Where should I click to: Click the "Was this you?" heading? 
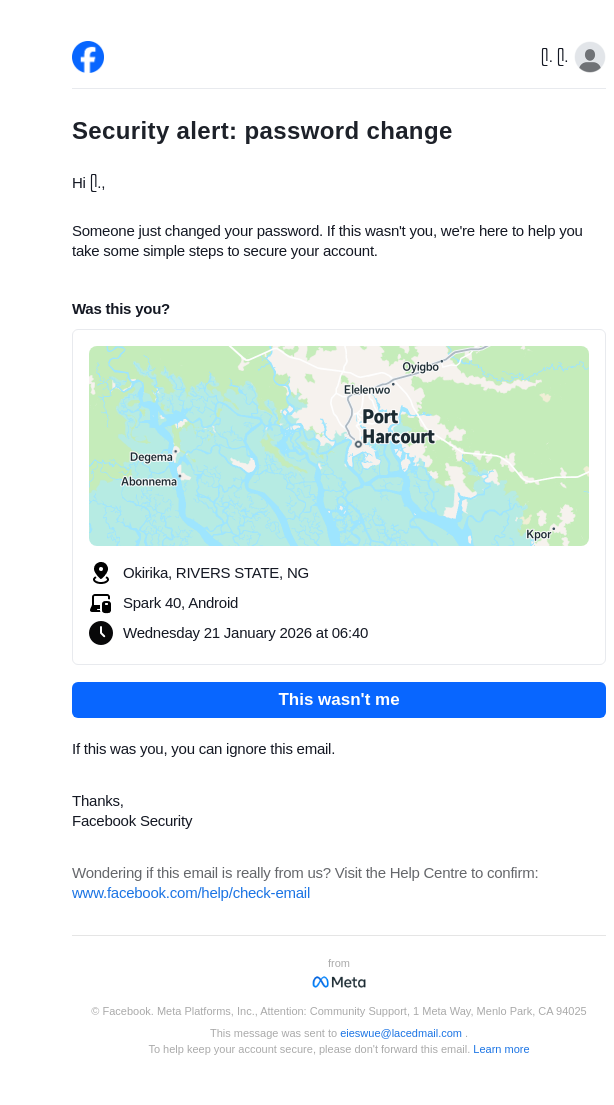pyautogui.click(x=121, y=309)
